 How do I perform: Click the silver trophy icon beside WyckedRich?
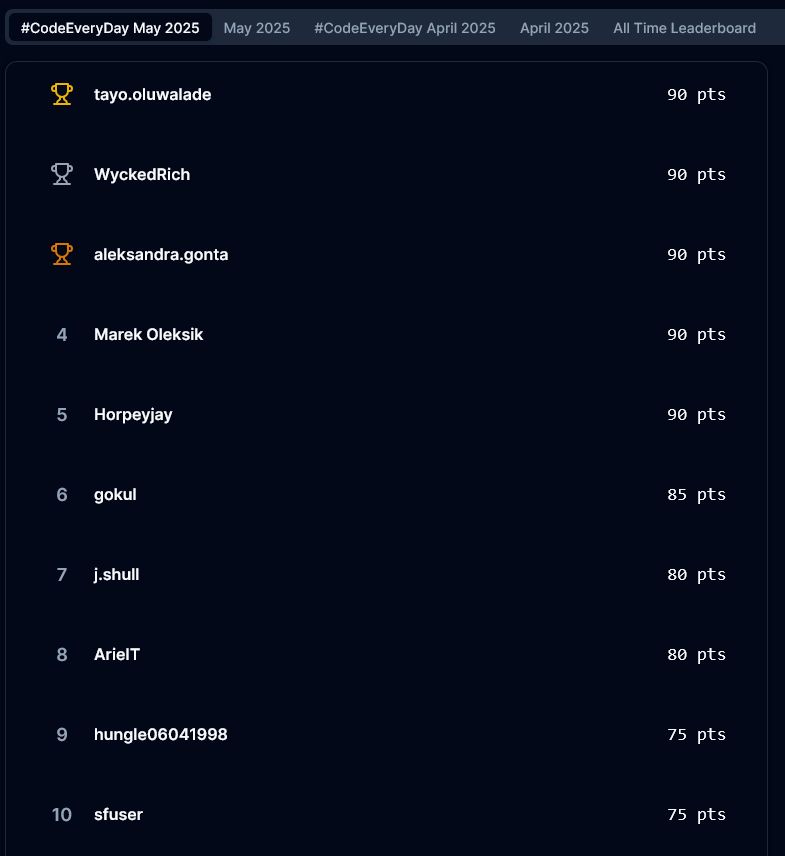pyautogui.click(x=62, y=174)
